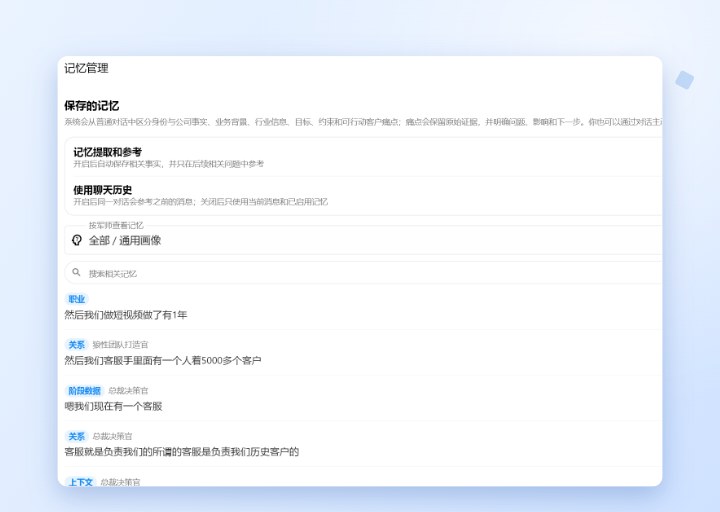The width and height of the screenshot is (720, 512).
Task: Click the hint 开启后同一对话会参考之前的消息
Action: pyautogui.click(x=201, y=202)
